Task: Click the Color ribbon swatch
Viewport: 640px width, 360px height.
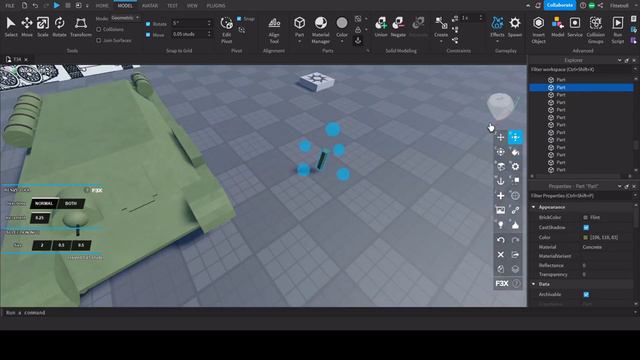Action: (342, 23)
